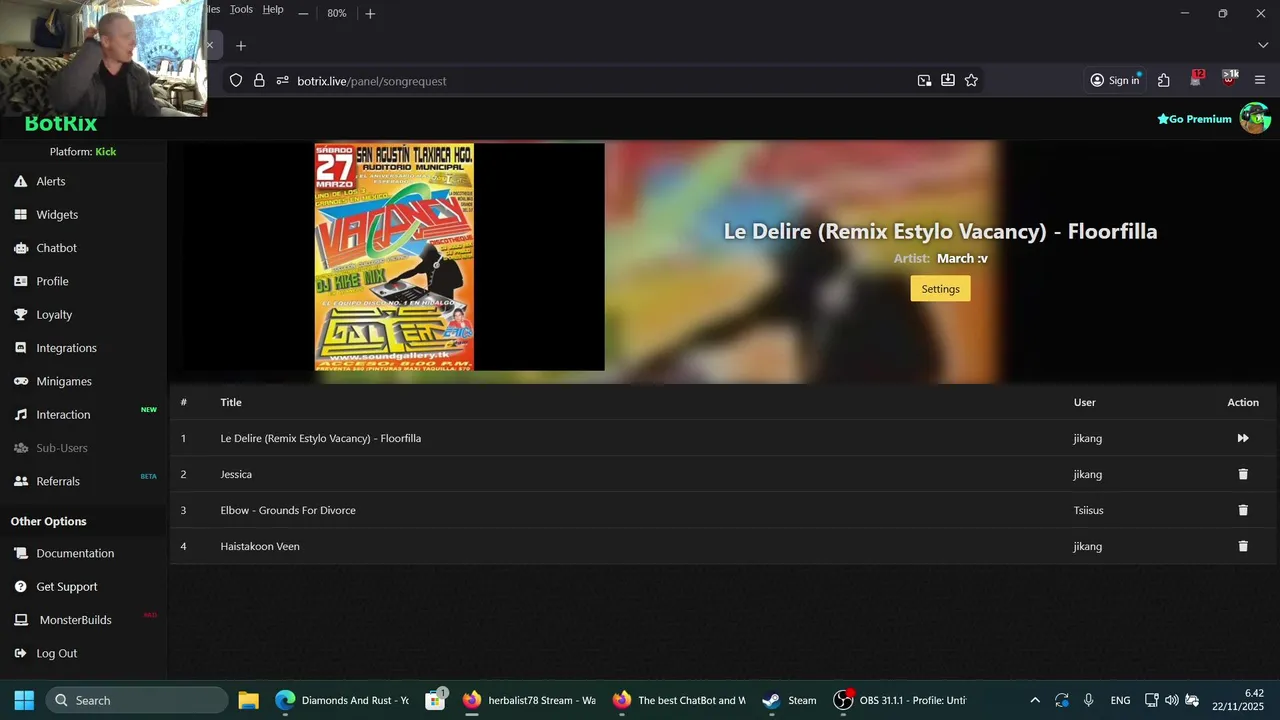This screenshot has height=720, width=1280.
Task: Open the Help menu
Action: click(x=273, y=9)
